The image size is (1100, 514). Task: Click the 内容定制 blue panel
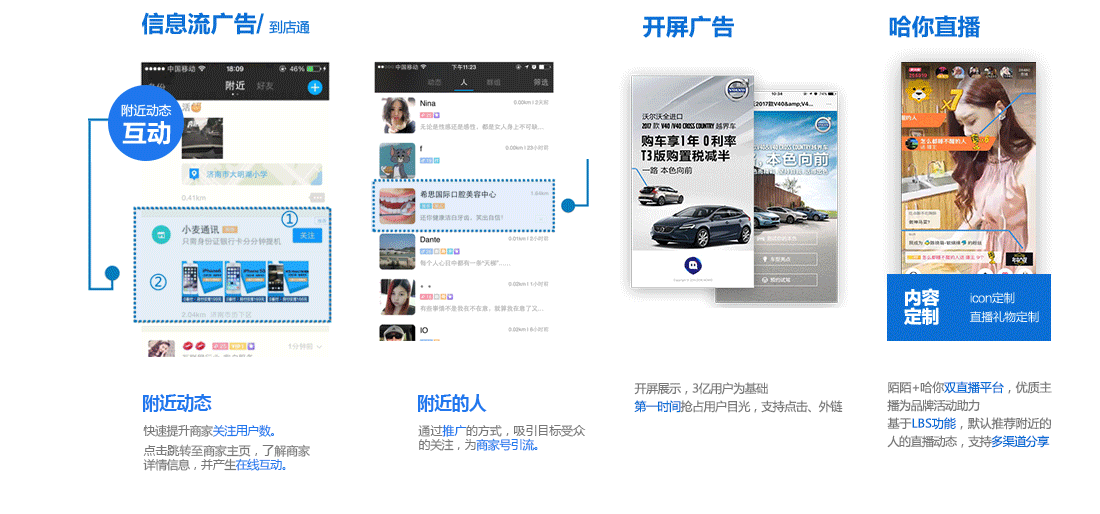point(968,307)
